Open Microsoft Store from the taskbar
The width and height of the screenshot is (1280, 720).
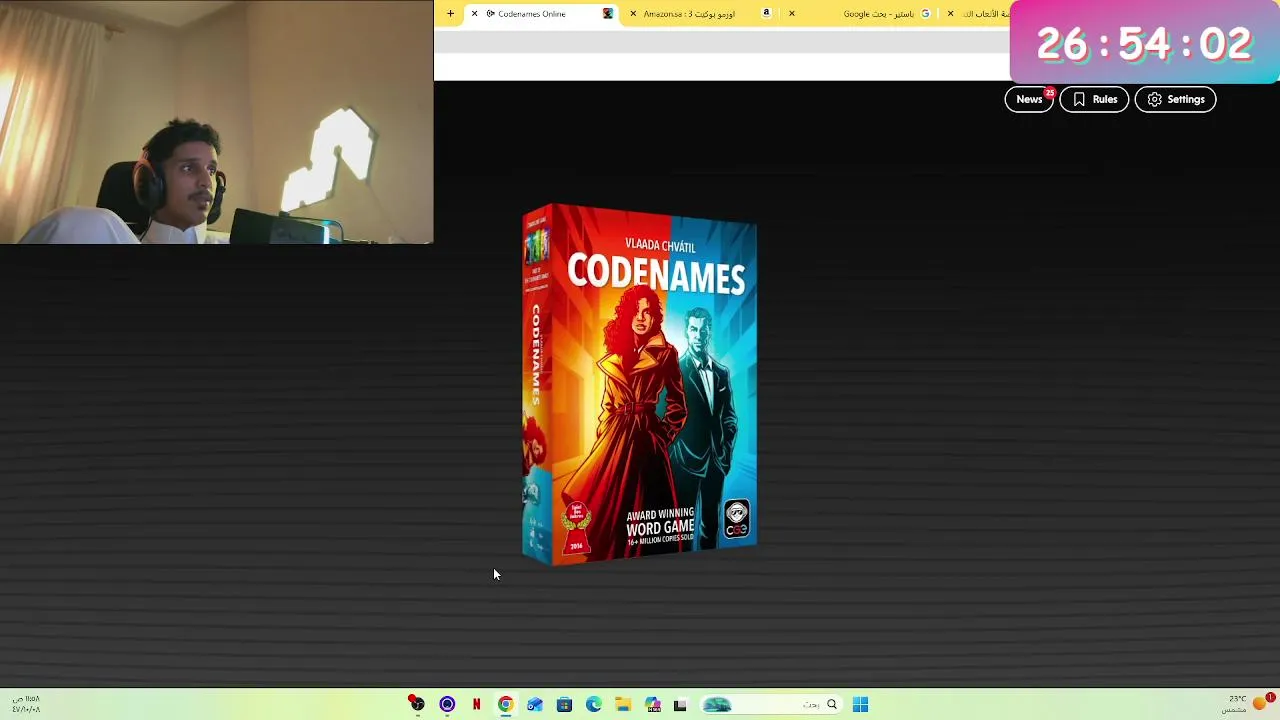pyautogui.click(x=564, y=704)
